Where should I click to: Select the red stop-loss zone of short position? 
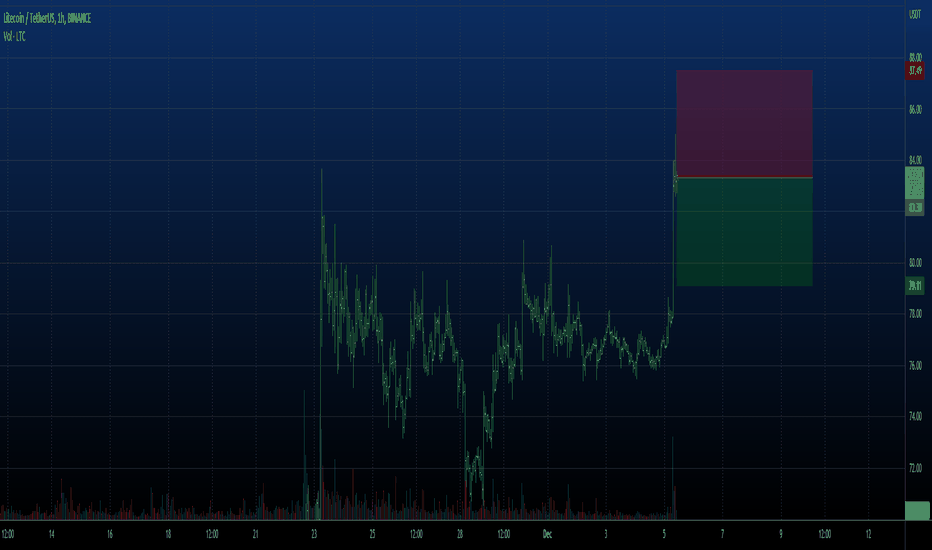pyautogui.click(x=744, y=124)
